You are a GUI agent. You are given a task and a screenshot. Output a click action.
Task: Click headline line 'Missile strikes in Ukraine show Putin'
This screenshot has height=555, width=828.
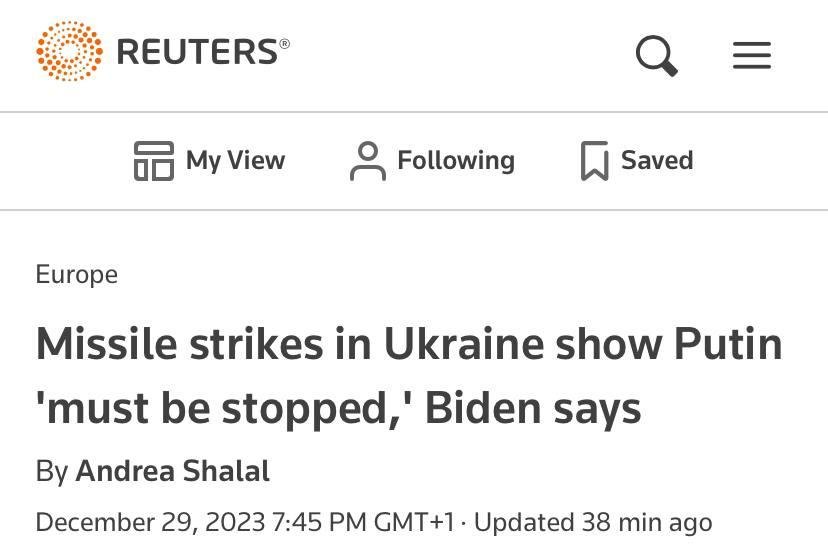pos(408,344)
